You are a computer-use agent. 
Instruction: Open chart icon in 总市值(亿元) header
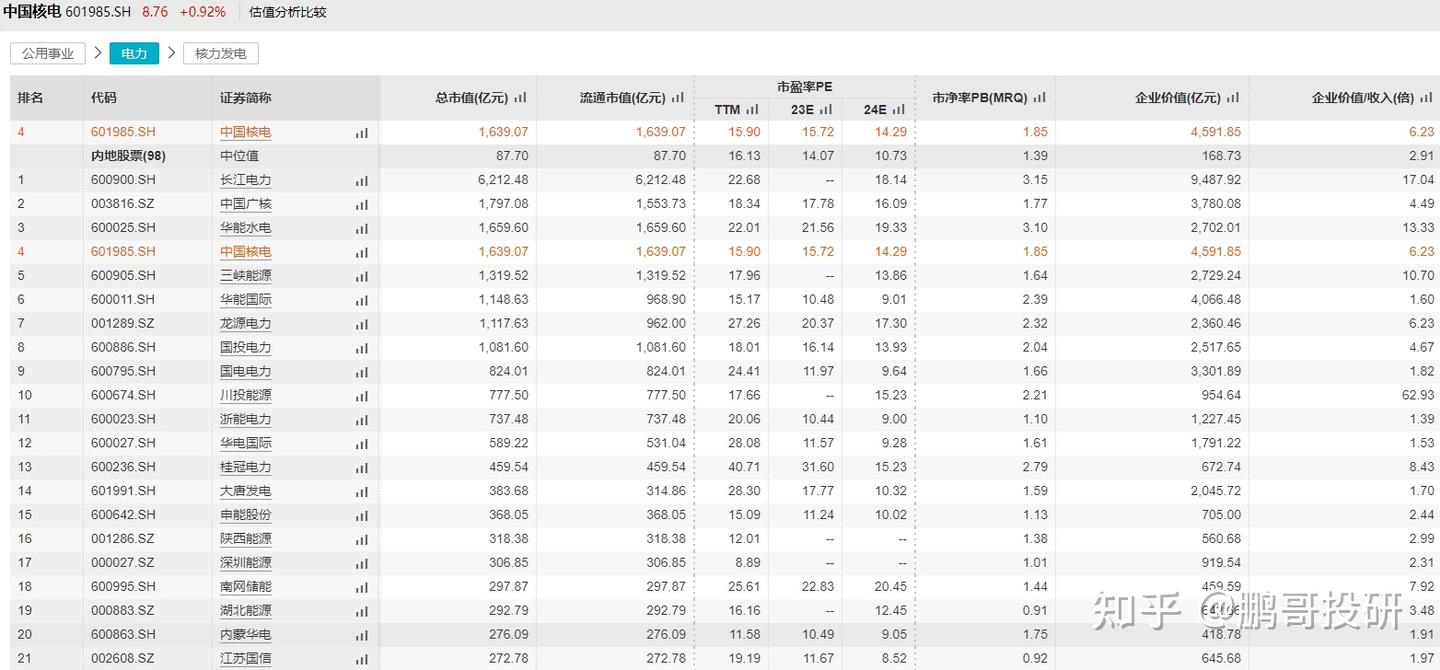click(520, 98)
